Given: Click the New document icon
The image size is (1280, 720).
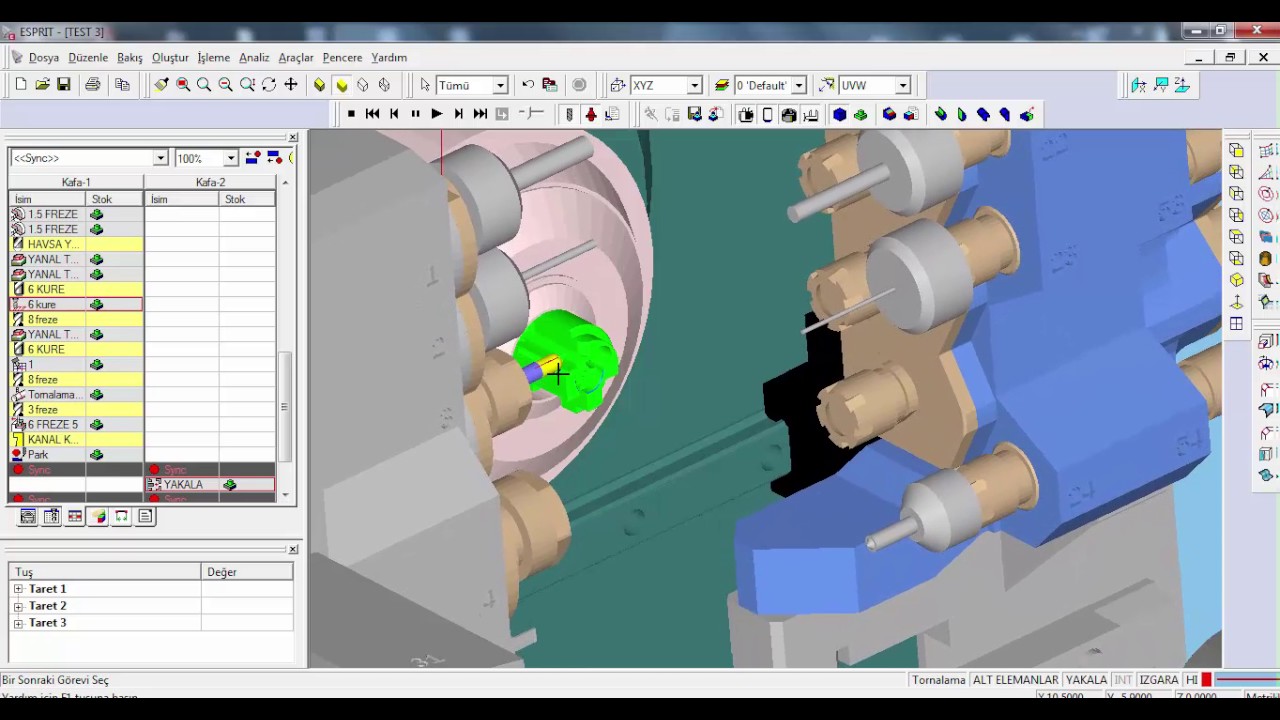Looking at the screenshot, I should click(21, 85).
